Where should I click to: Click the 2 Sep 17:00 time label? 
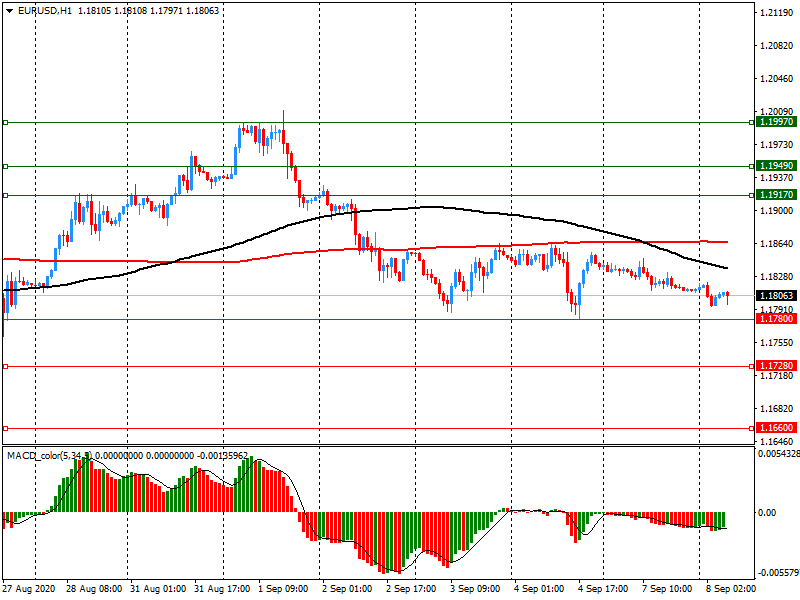[411, 589]
